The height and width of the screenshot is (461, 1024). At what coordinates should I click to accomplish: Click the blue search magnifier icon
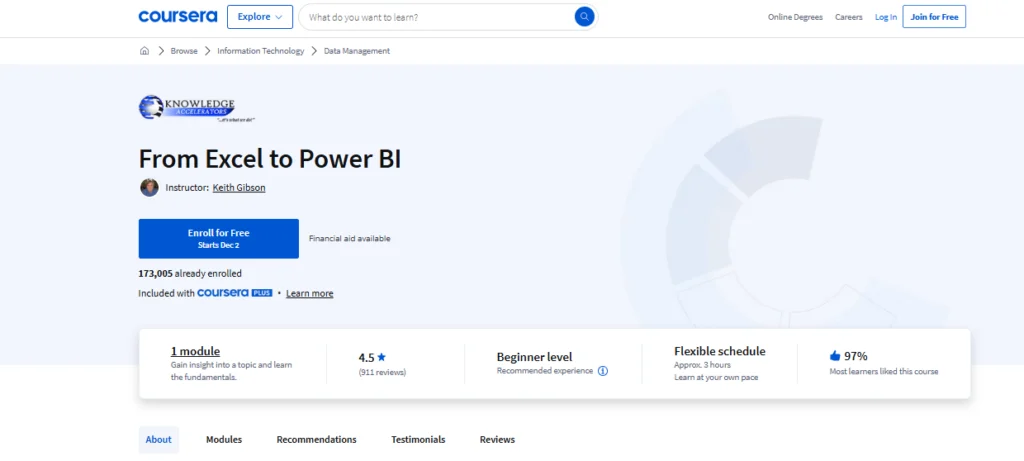click(x=584, y=17)
